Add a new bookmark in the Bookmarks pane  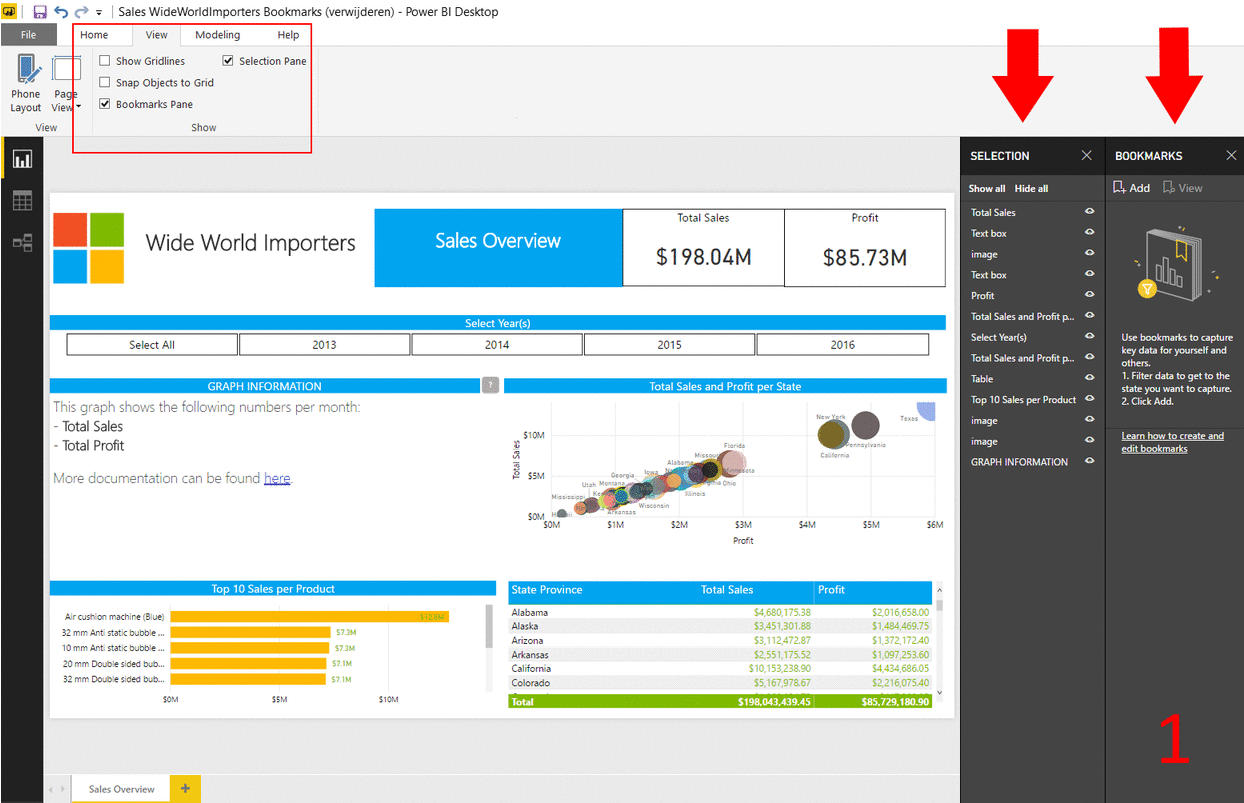1131,187
